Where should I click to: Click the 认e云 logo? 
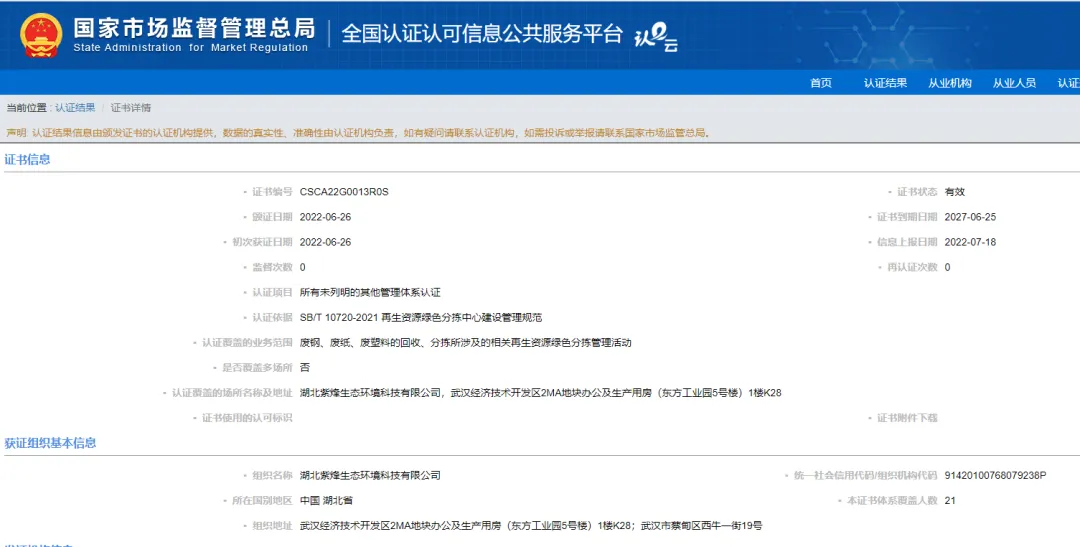click(x=656, y=37)
